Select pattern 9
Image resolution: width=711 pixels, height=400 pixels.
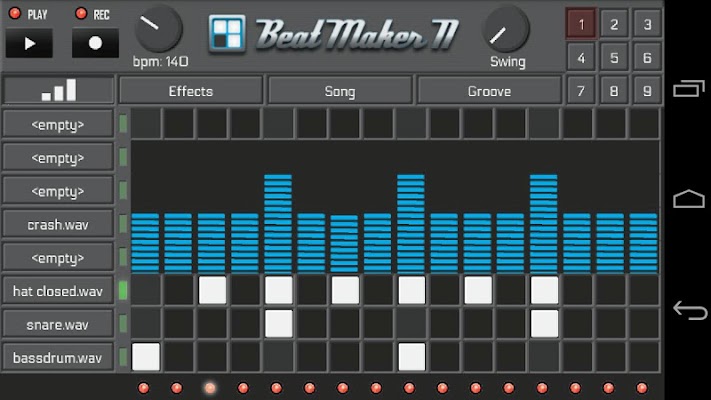click(x=647, y=91)
